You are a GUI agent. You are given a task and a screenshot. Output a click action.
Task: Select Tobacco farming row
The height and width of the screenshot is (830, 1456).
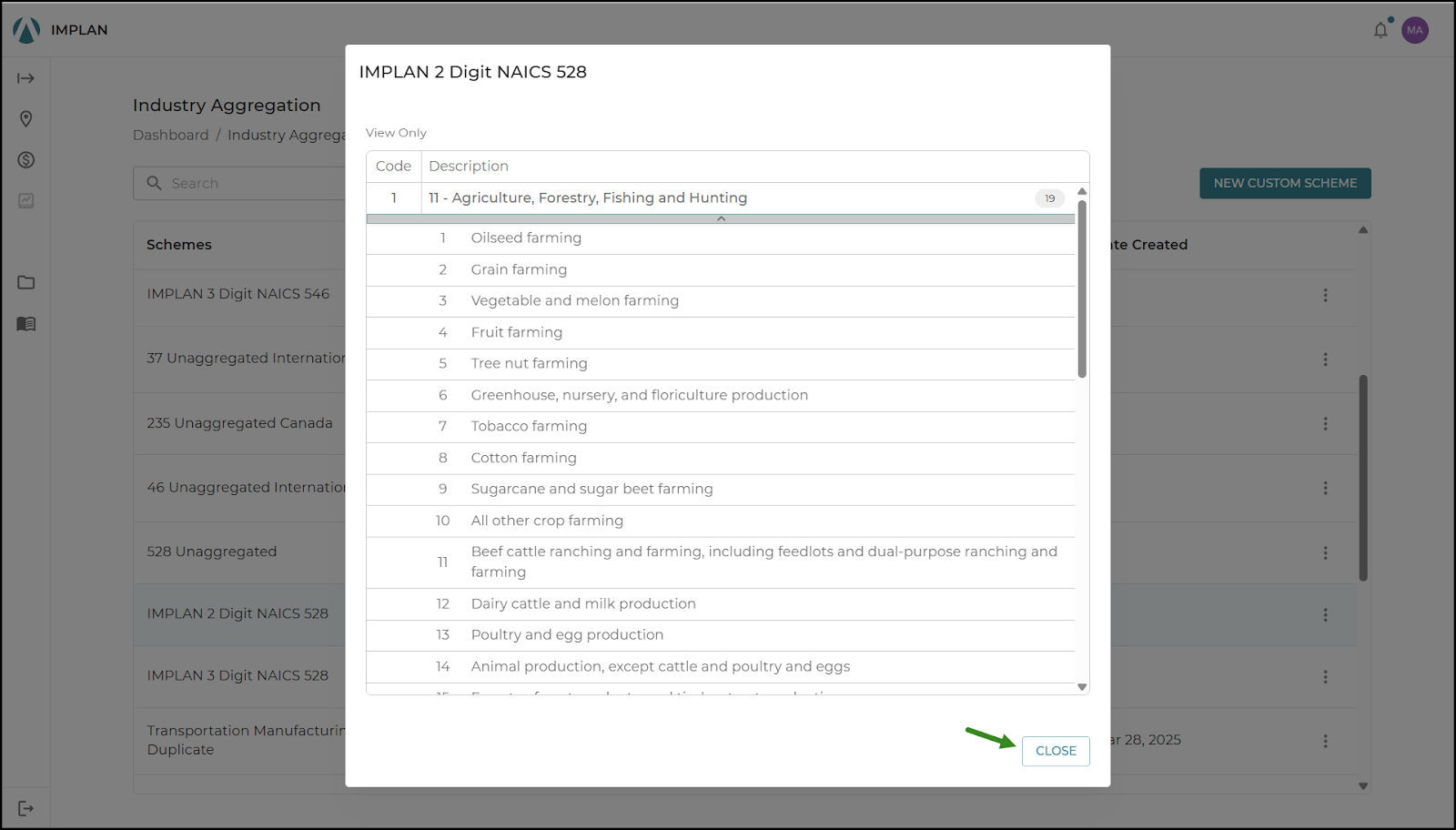point(721,427)
